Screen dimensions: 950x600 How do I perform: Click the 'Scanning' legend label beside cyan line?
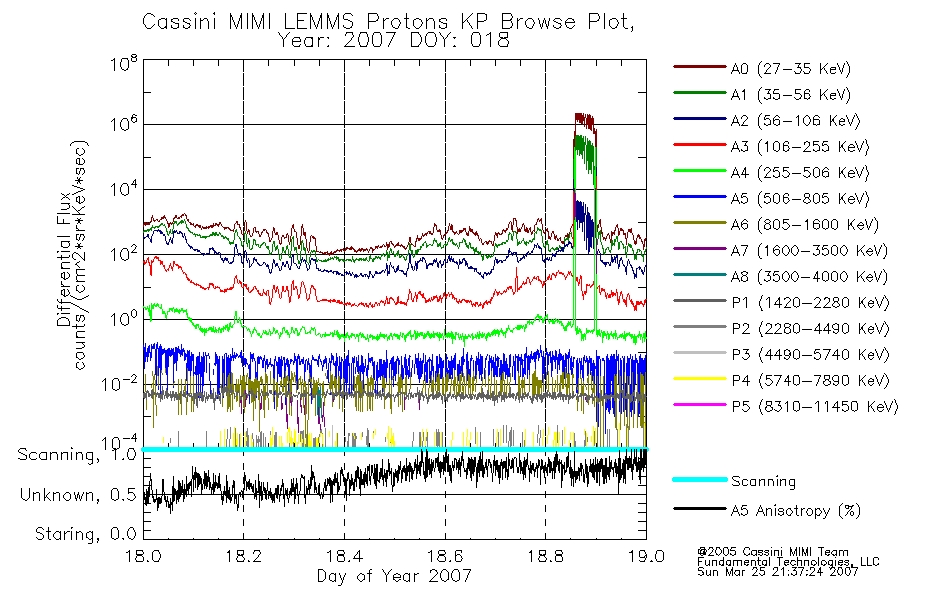pyautogui.click(x=763, y=482)
